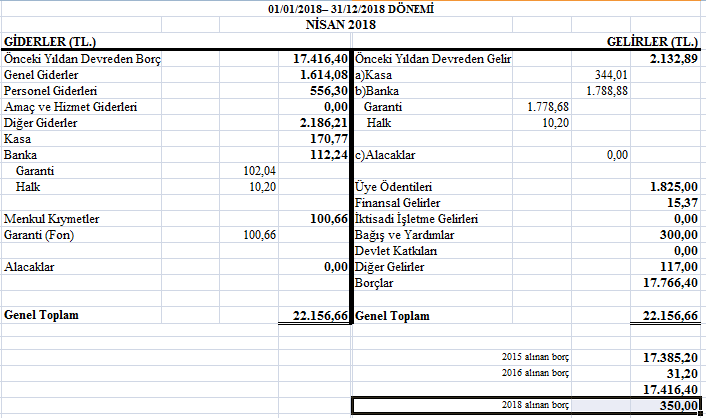Select the 31,20 value cell
This screenshot has width=706, height=418.
683,373
